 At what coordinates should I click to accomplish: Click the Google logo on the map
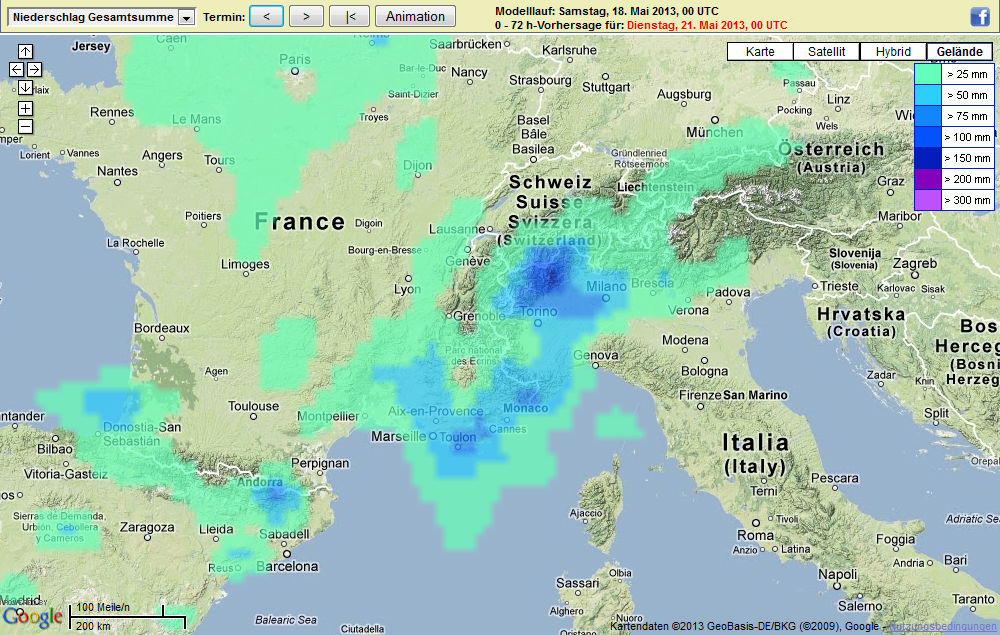(x=33, y=617)
